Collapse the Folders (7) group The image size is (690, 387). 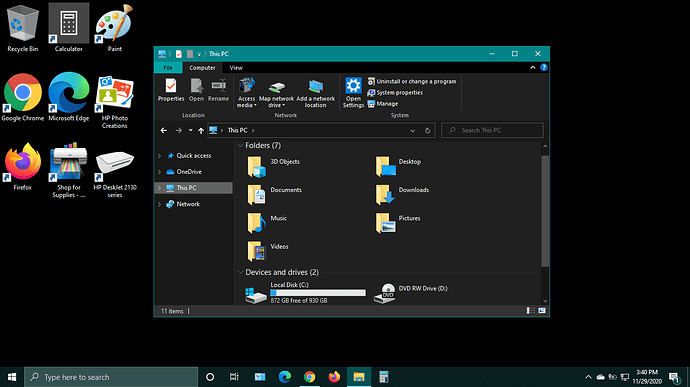coord(240,145)
